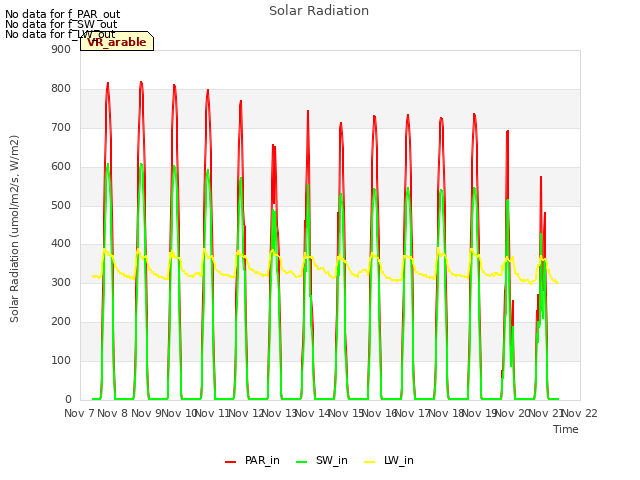Select the green SW_in legend swatch

(302, 462)
